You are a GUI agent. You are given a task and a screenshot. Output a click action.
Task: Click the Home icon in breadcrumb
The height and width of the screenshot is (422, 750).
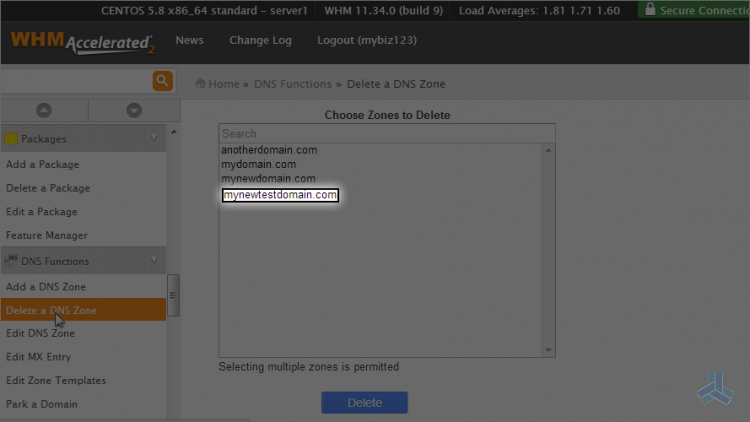click(x=200, y=84)
